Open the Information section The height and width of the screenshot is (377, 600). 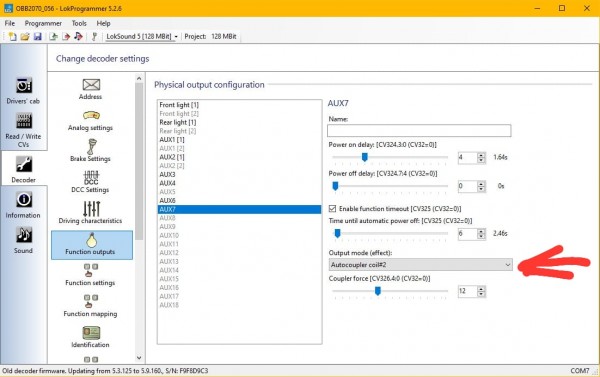(x=23, y=205)
